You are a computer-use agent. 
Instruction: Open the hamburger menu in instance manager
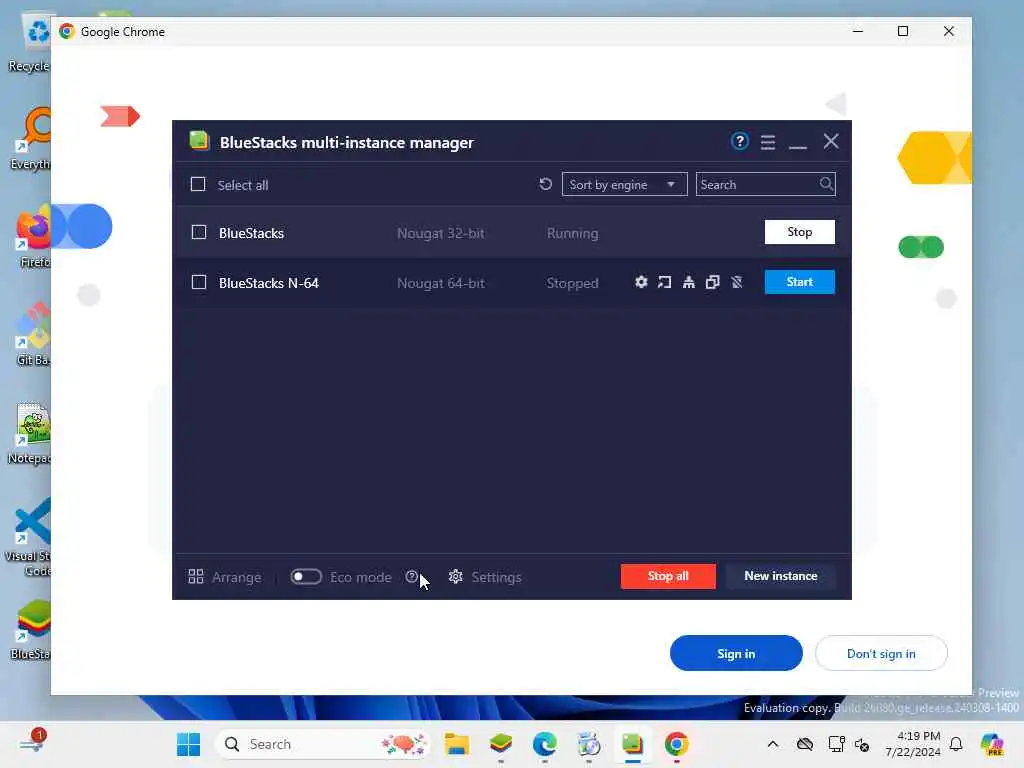pyautogui.click(x=768, y=142)
